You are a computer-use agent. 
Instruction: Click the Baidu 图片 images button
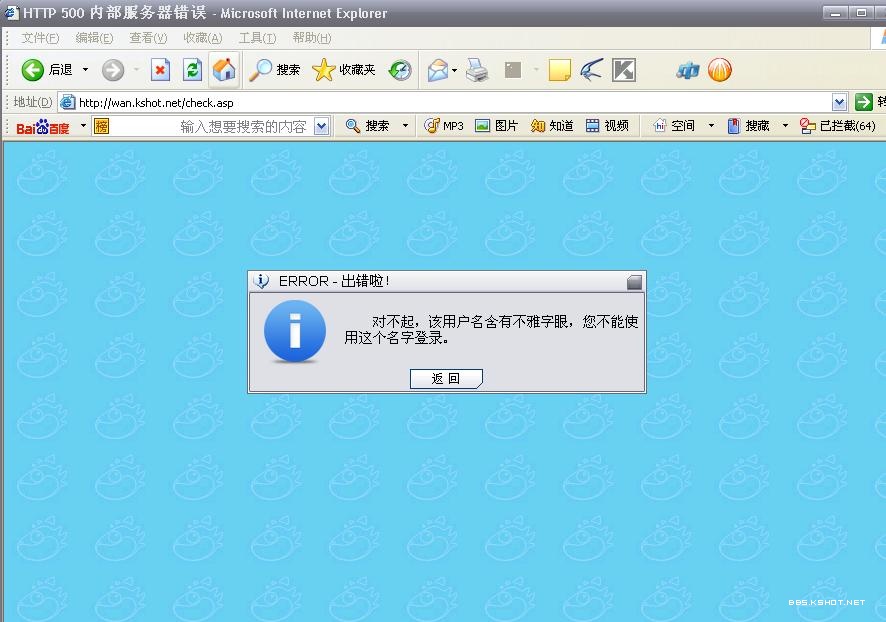pyautogui.click(x=496, y=125)
